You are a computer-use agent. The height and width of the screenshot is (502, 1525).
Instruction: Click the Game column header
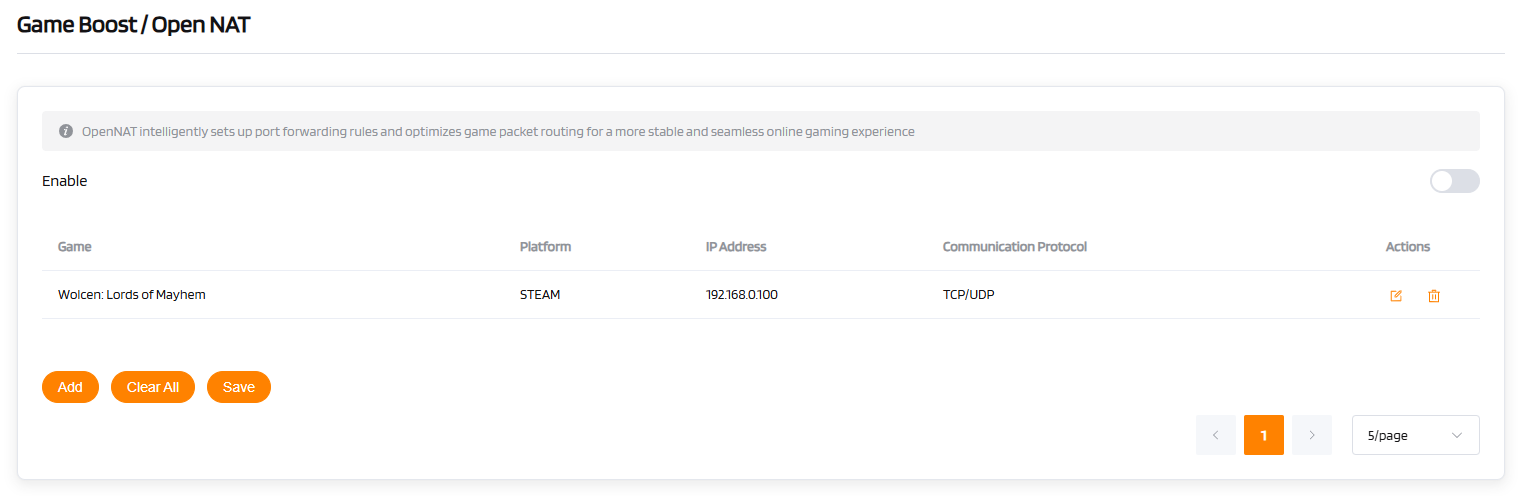tap(75, 246)
